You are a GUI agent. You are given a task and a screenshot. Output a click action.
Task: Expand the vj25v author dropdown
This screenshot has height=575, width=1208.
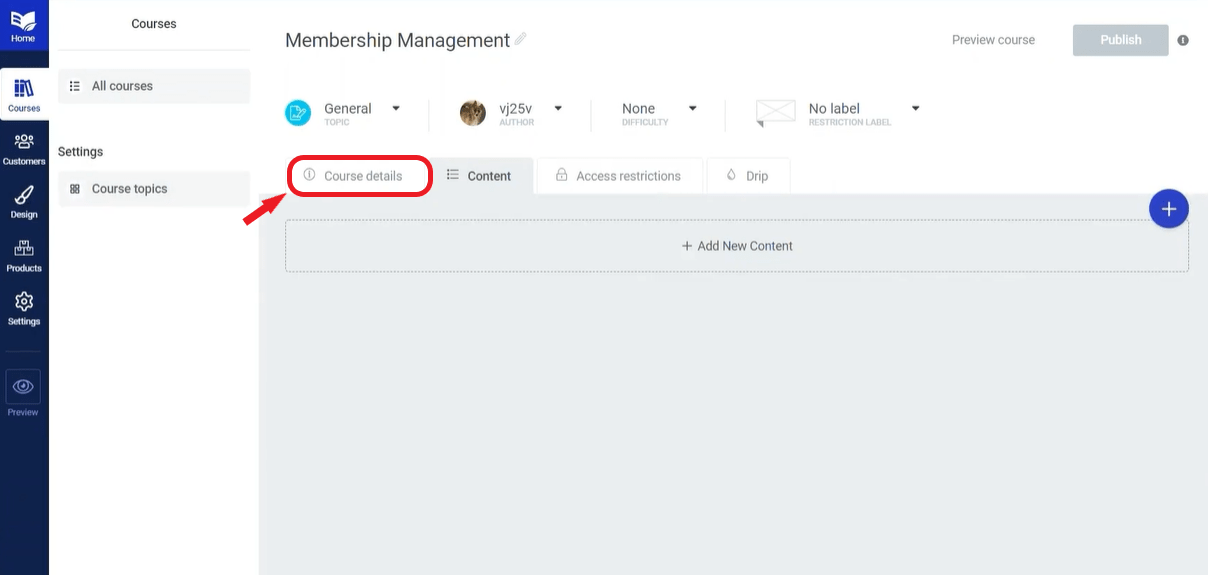click(558, 108)
